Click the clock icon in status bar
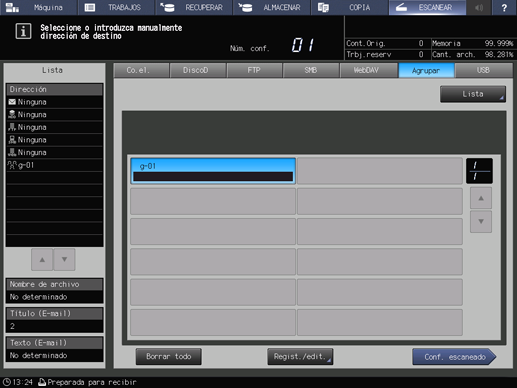Image resolution: width=517 pixels, height=388 pixels. (x=6, y=382)
